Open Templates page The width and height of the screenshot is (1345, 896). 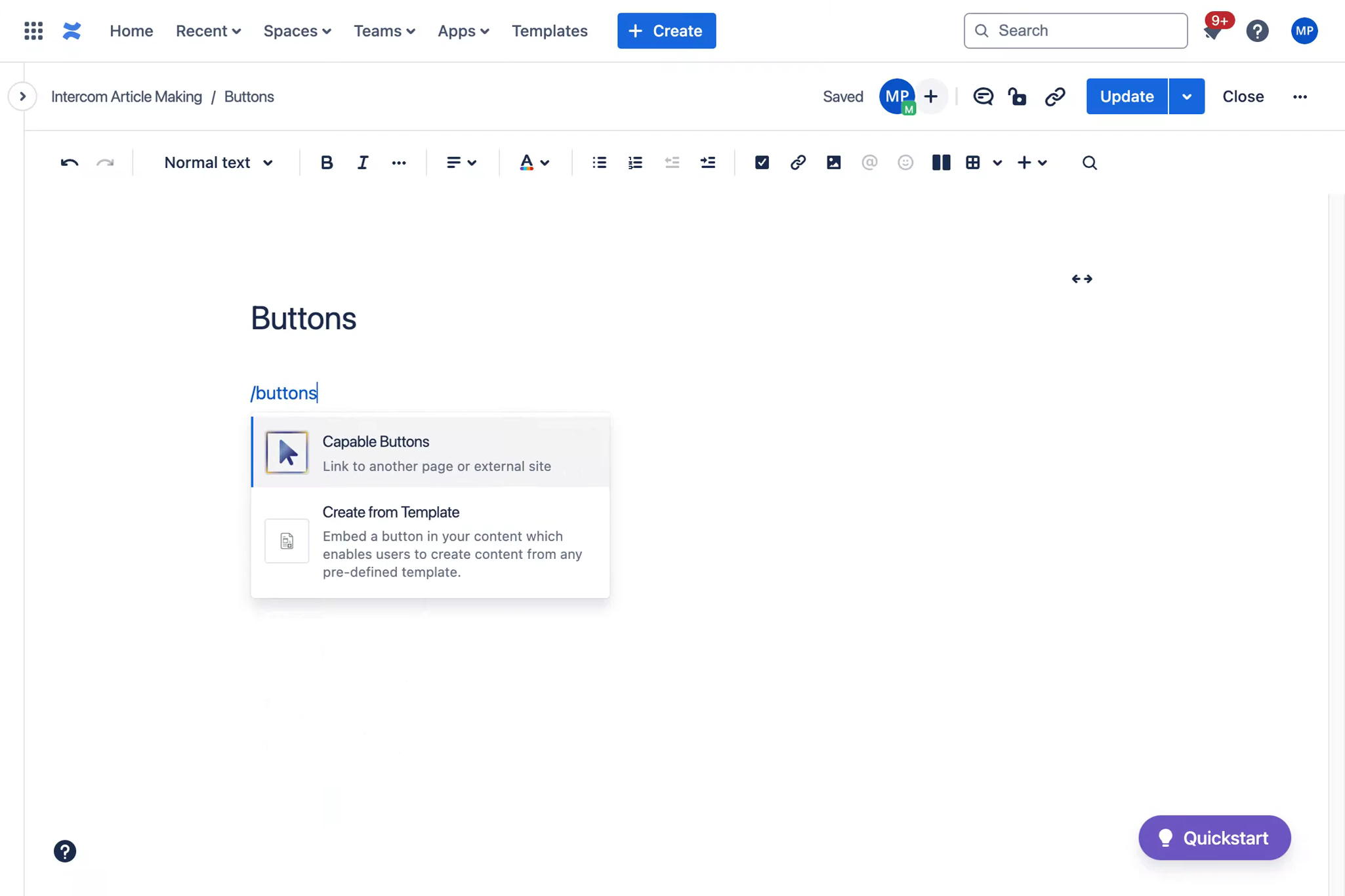pos(550,31)
